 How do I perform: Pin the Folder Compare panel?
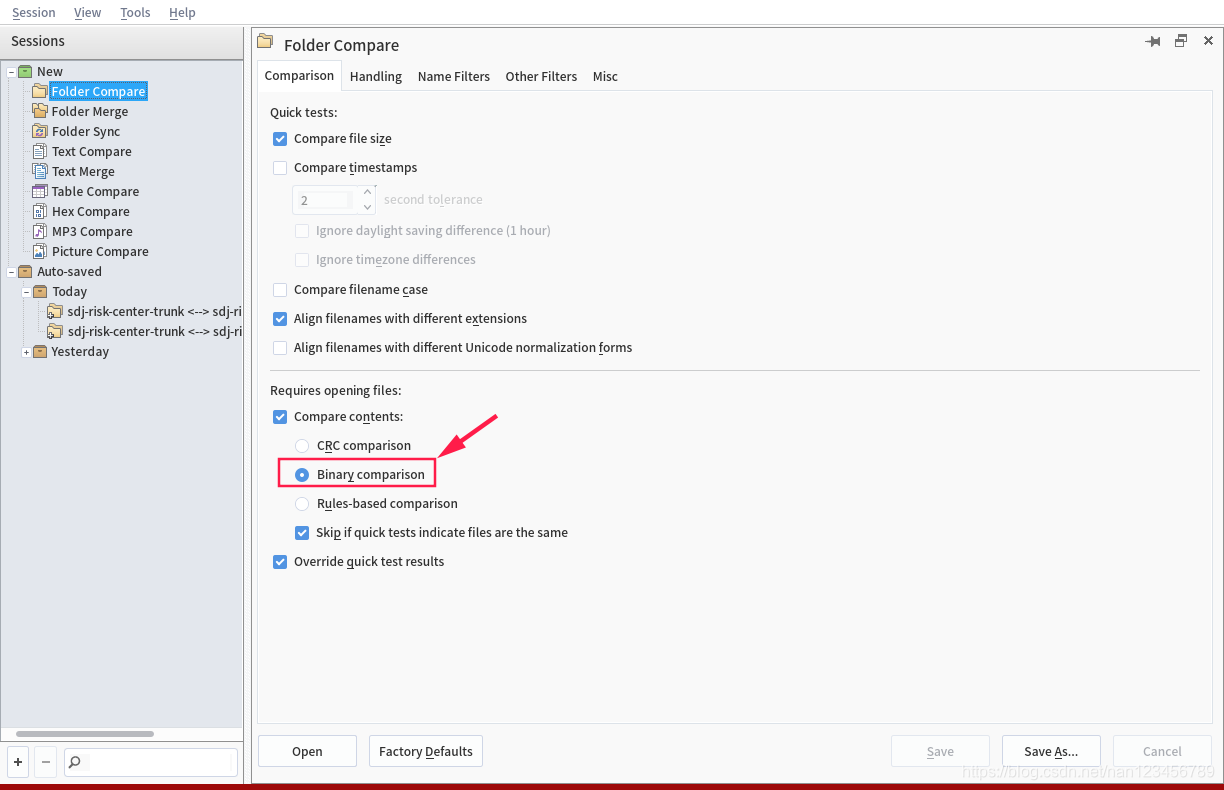1153,41
